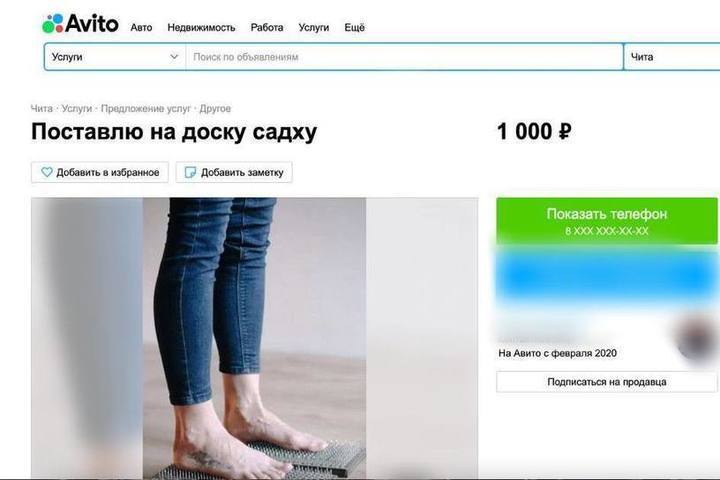The image size is (720, 480).
Task: Expand the Услуги category dropdown
Action: point(115,57)
